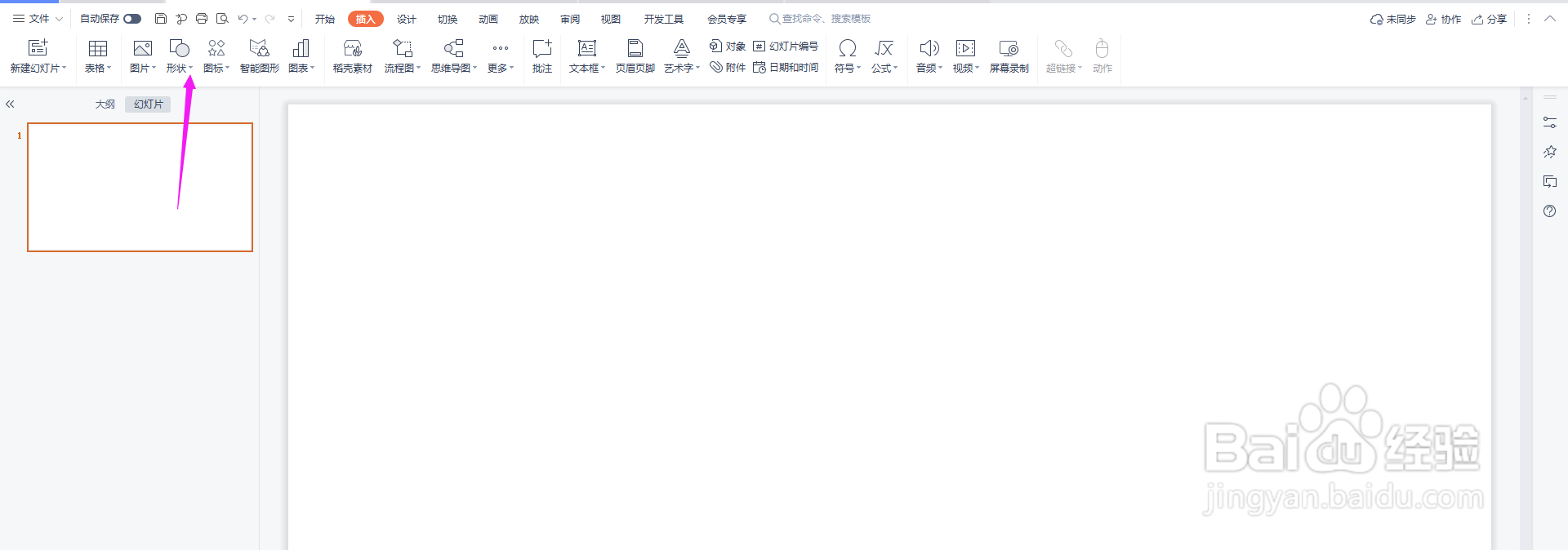The height and width of the screenshot is (550, 1568).
Task: Open Docer materials (稻壳素材)
Action: pyautogui.click(x=353, y=56)
